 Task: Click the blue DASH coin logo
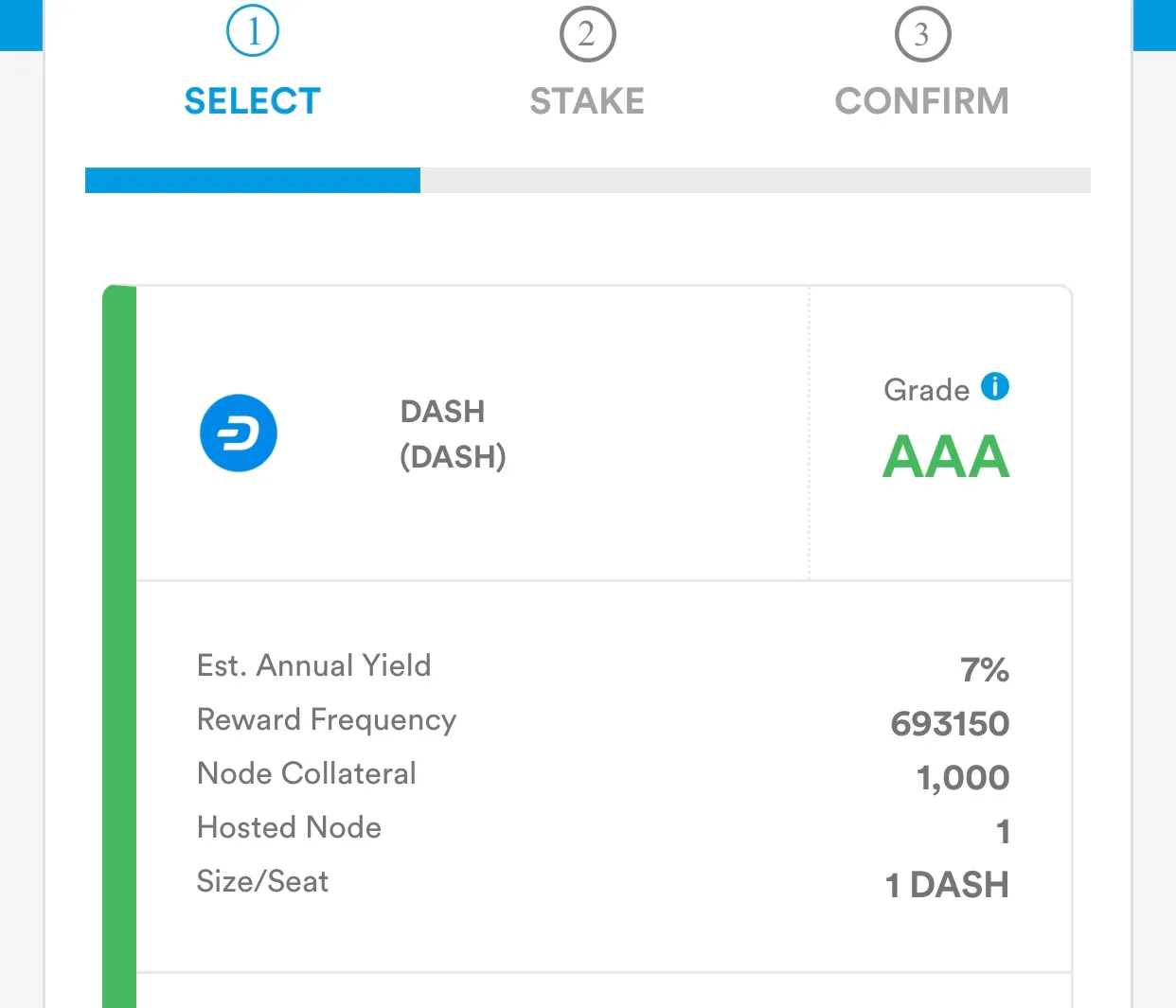[x=239, y=433]
